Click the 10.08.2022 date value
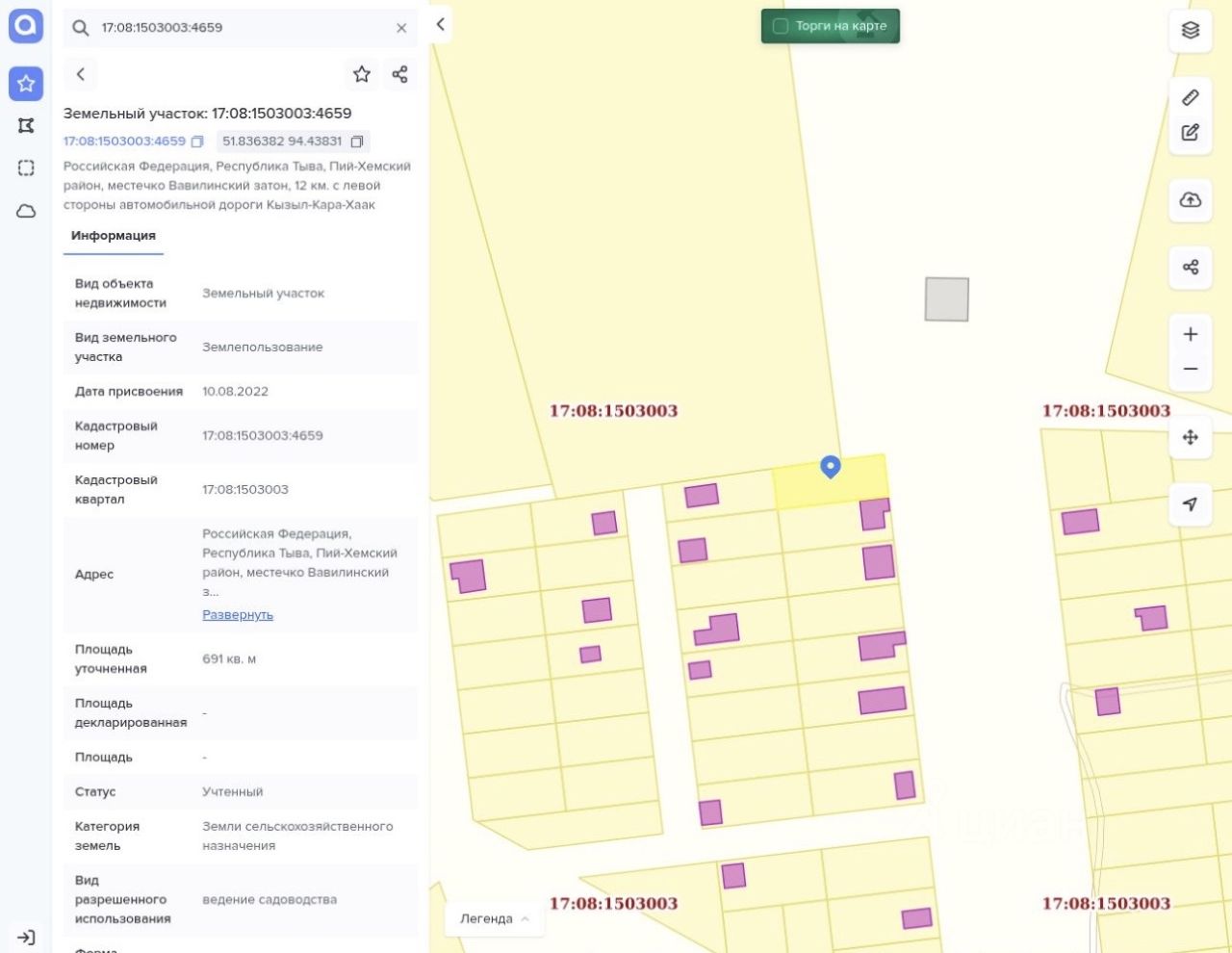 pos(235,392)
